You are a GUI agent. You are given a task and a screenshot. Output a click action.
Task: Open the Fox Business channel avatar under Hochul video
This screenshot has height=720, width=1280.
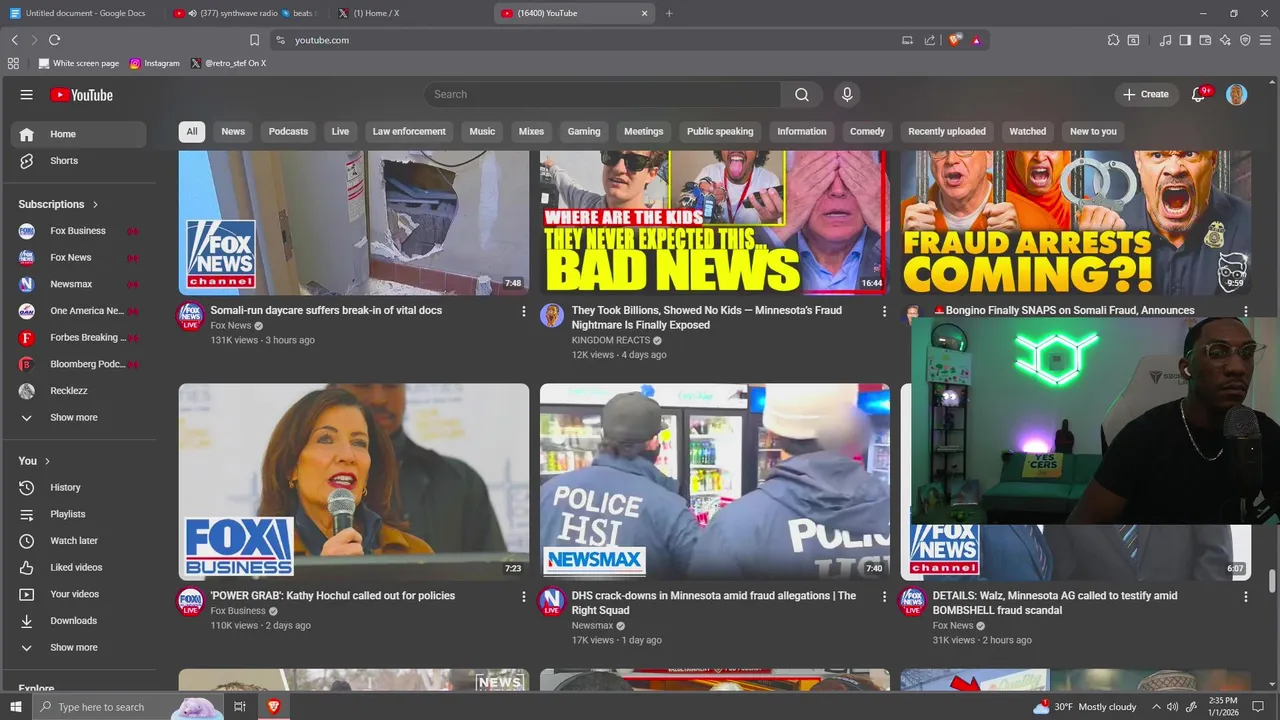pyautogui.click(x=190, y=601)
